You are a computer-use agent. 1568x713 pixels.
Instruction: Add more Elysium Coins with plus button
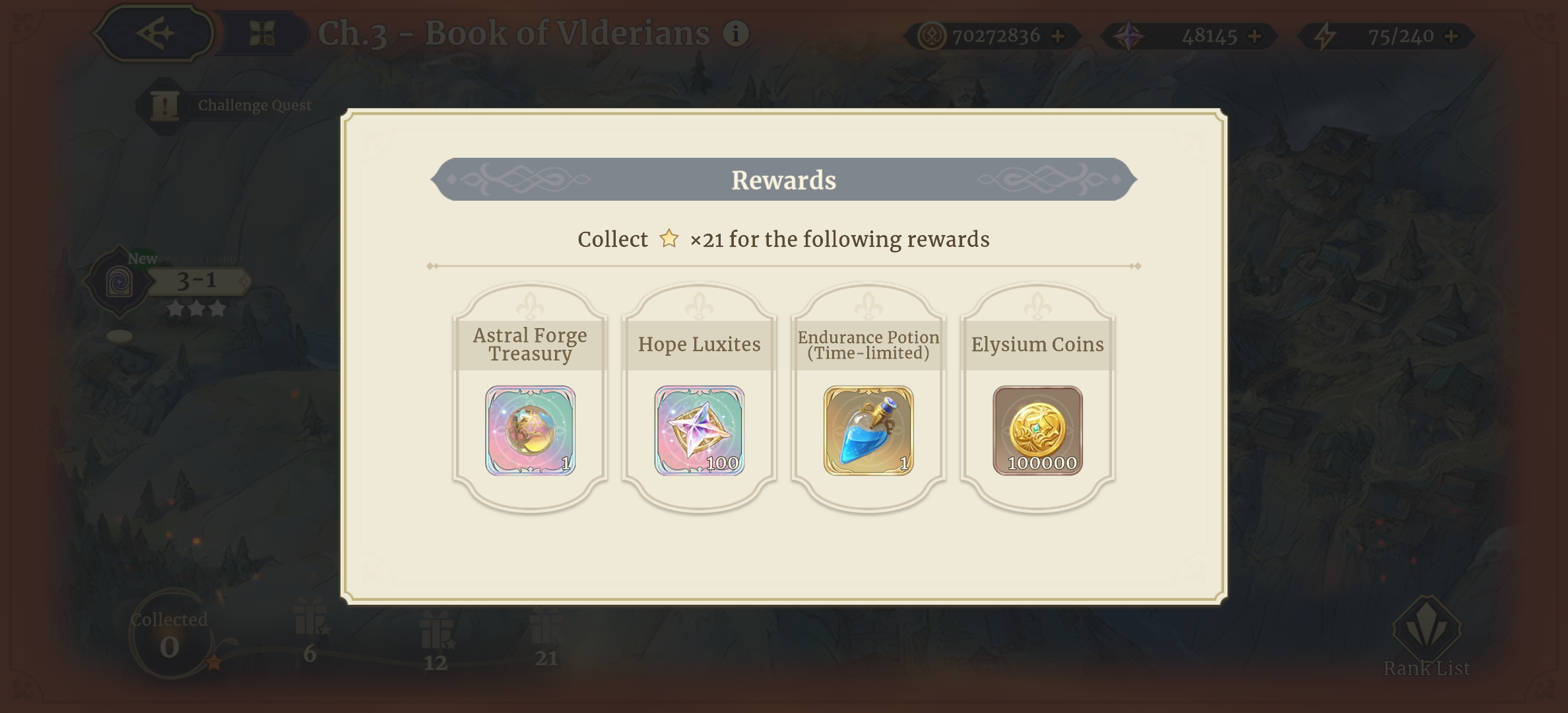(x=1058, y=36)
